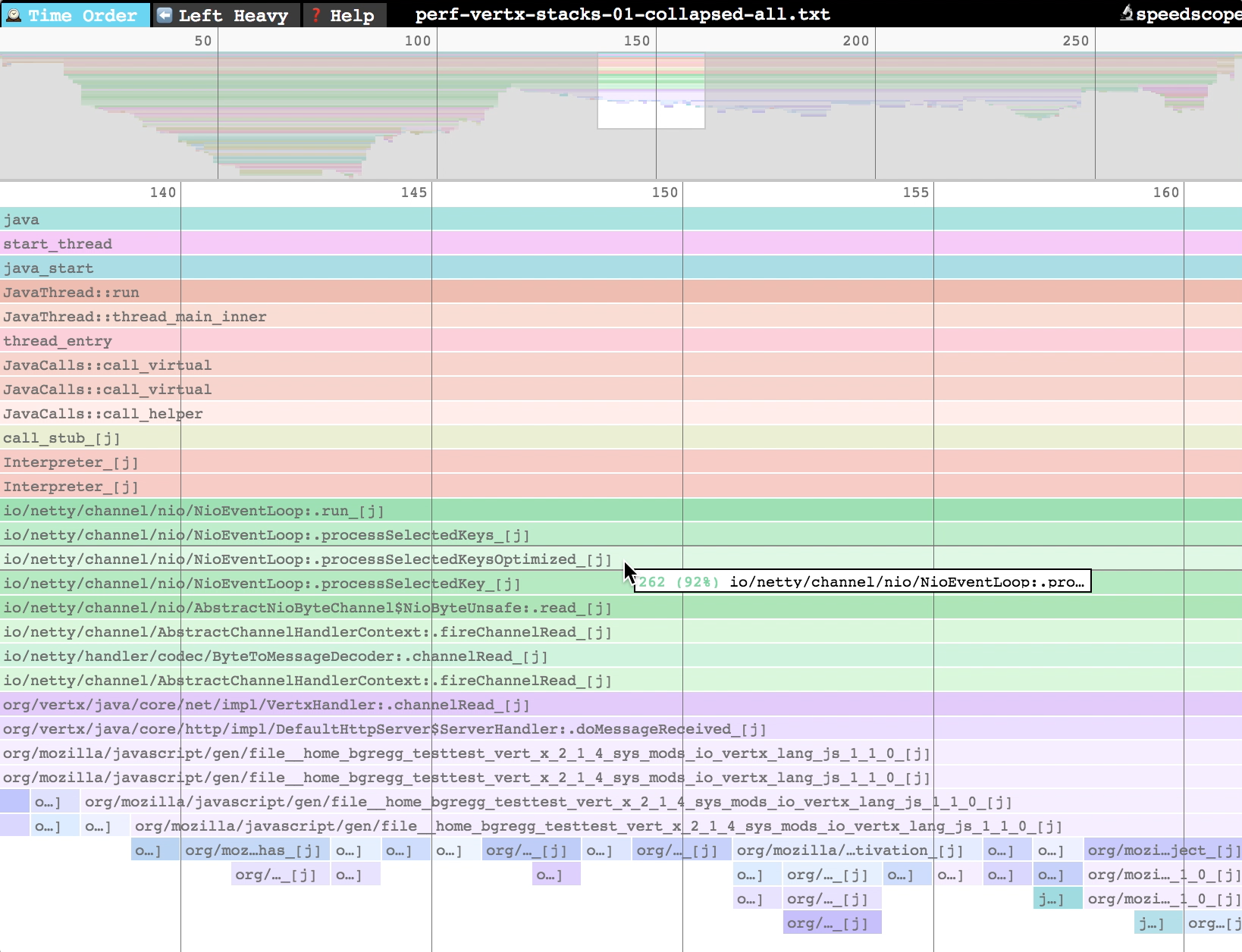1242x952 pixels.
Task: Switch to Left Heavy view
Action: [x=226, y=15]
